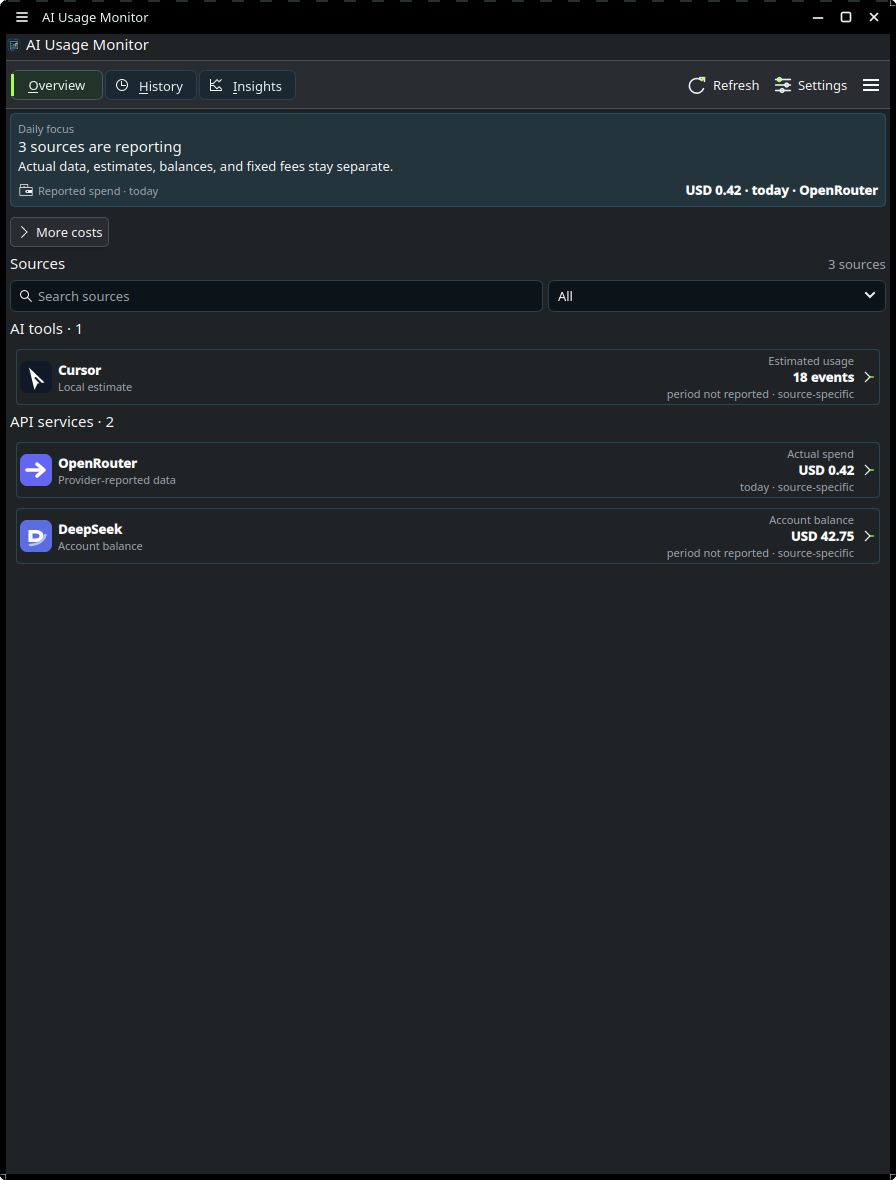The height and width of the screenshot is (1180, 896).
Task: Open the All filter dropdown
Action: click(716, 296)
